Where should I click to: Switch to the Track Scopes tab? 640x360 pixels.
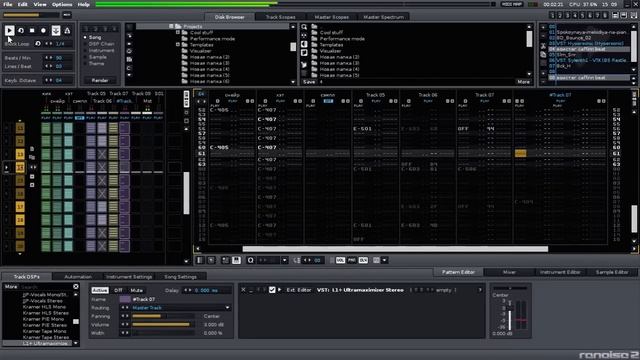(280, 17)
